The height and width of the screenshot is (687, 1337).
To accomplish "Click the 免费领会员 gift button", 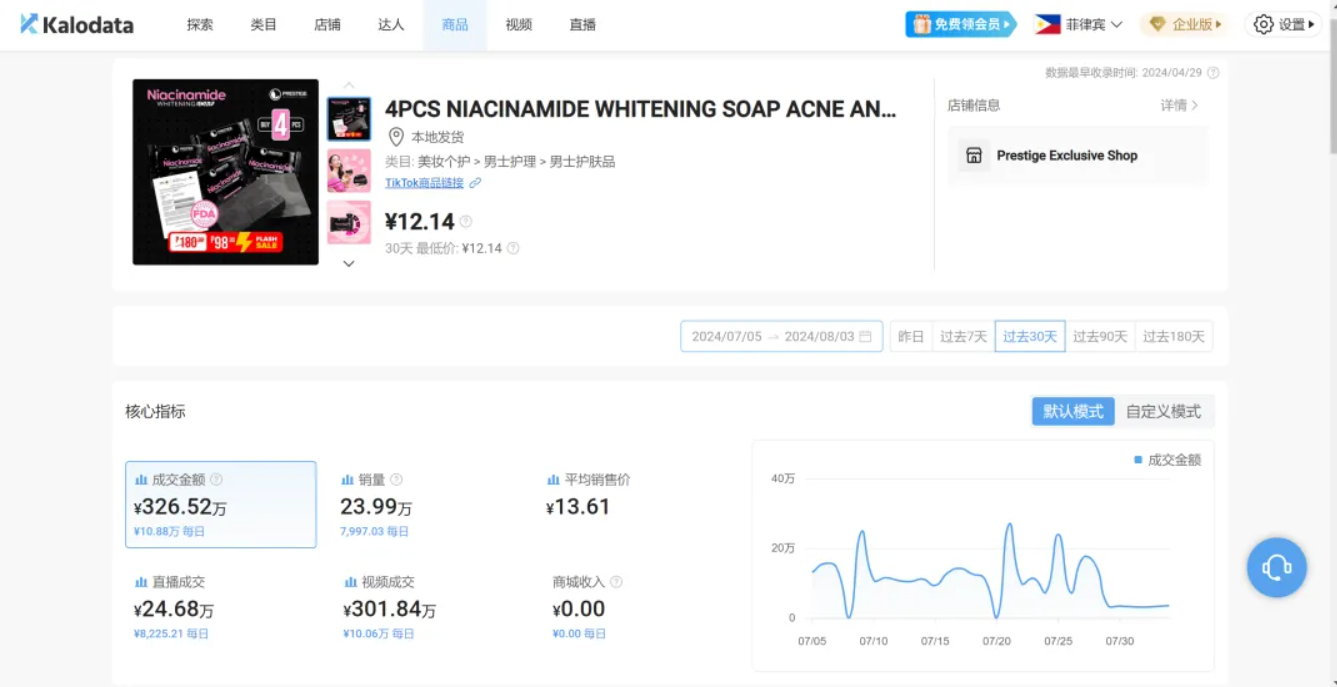I will click(961, 24).
